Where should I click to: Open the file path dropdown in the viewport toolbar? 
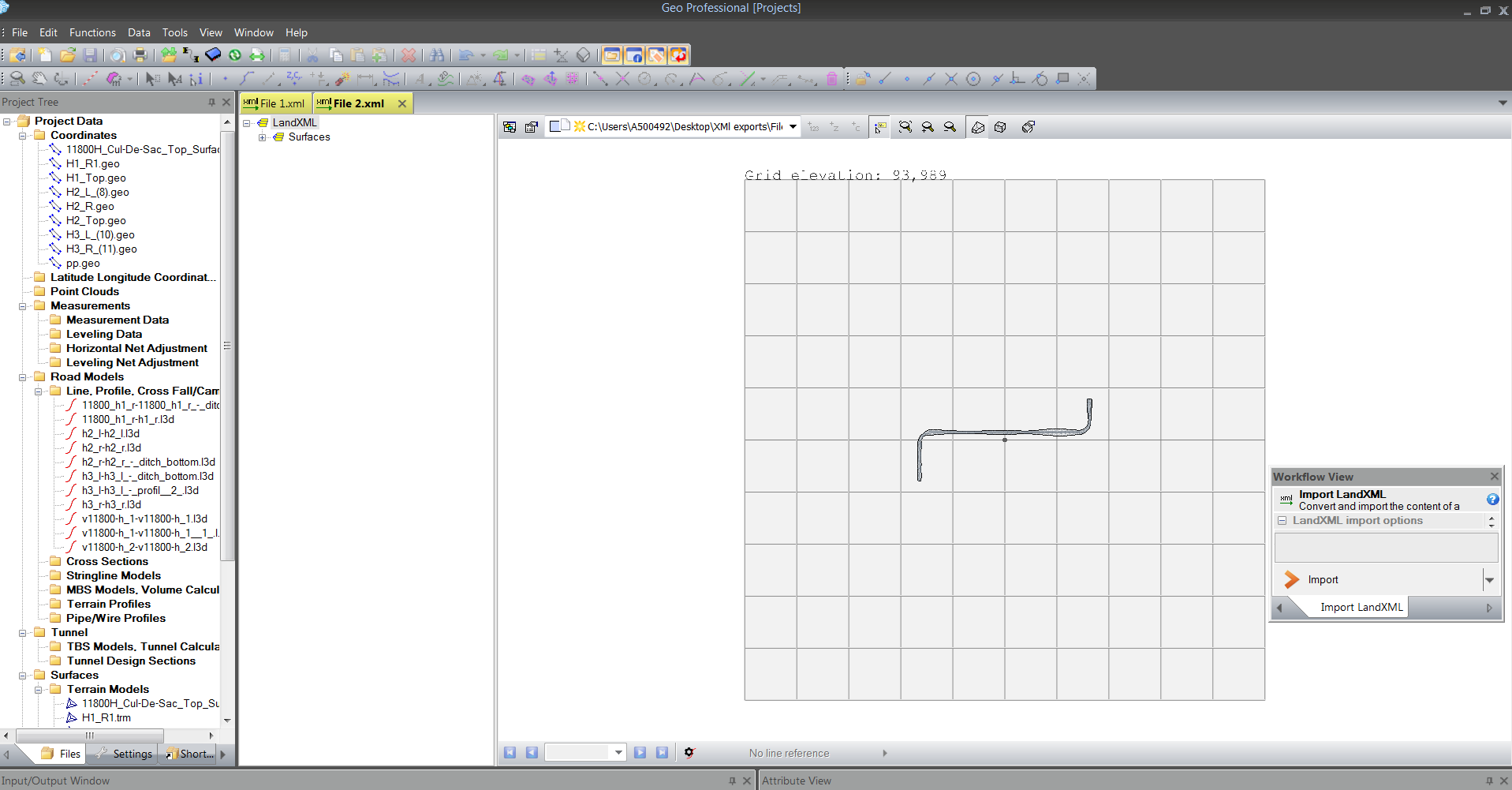(793, 126)
